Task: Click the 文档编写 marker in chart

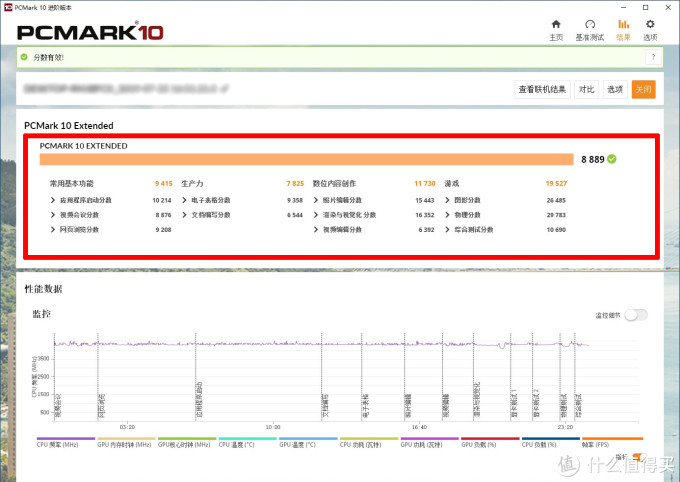Action: point(325,406)
